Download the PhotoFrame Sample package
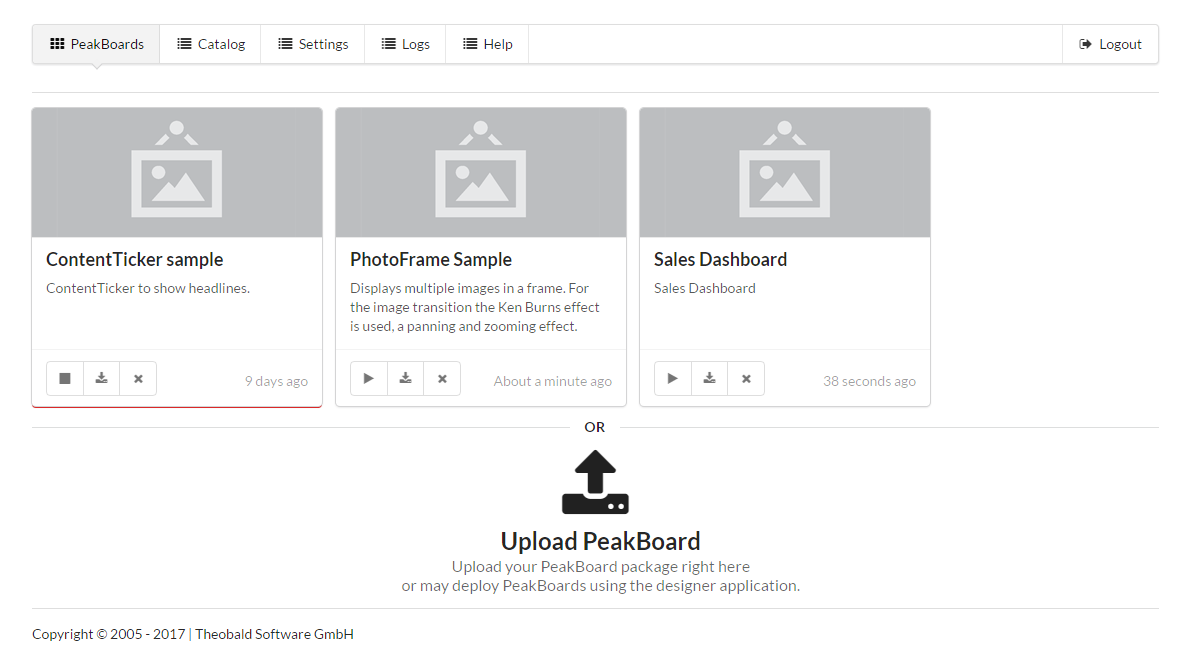The height and width of the screenshot is (662, 1188). 405,379
